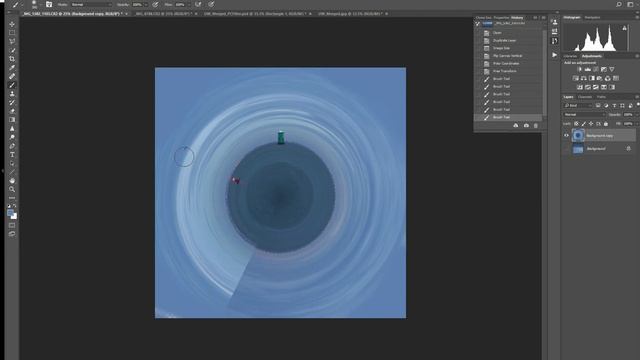Screen dimensions: 640x360
Task: Toggle visibility of Background copy layer
Action: [566, 136]
